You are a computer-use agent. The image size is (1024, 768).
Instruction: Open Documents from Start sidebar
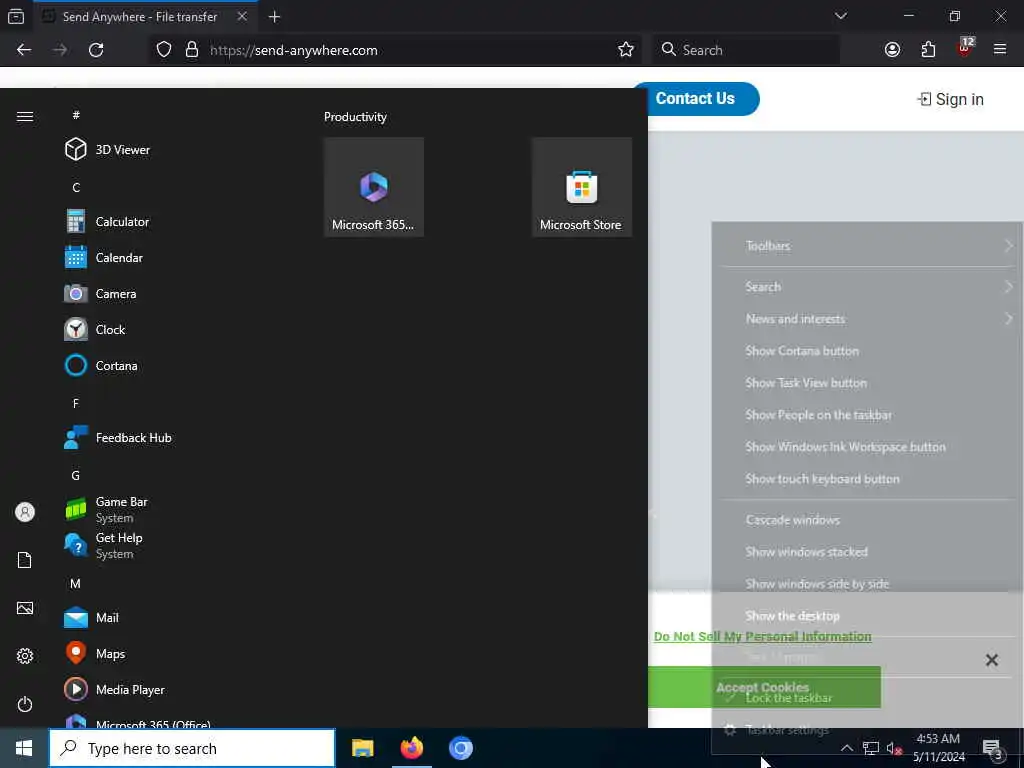pyautogui.click(x=25, y=560)
